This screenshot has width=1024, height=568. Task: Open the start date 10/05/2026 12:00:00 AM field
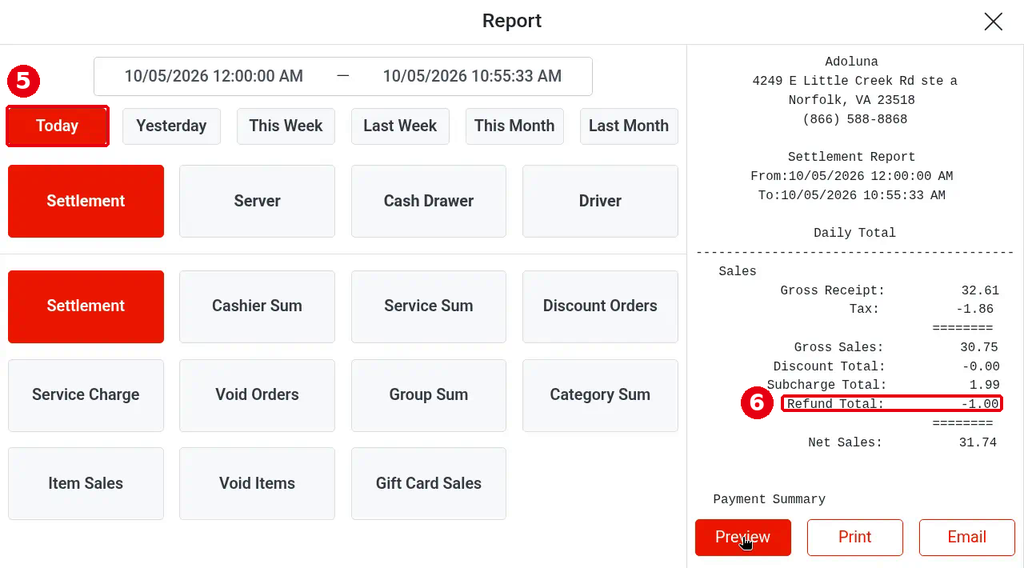coord(214,76)
